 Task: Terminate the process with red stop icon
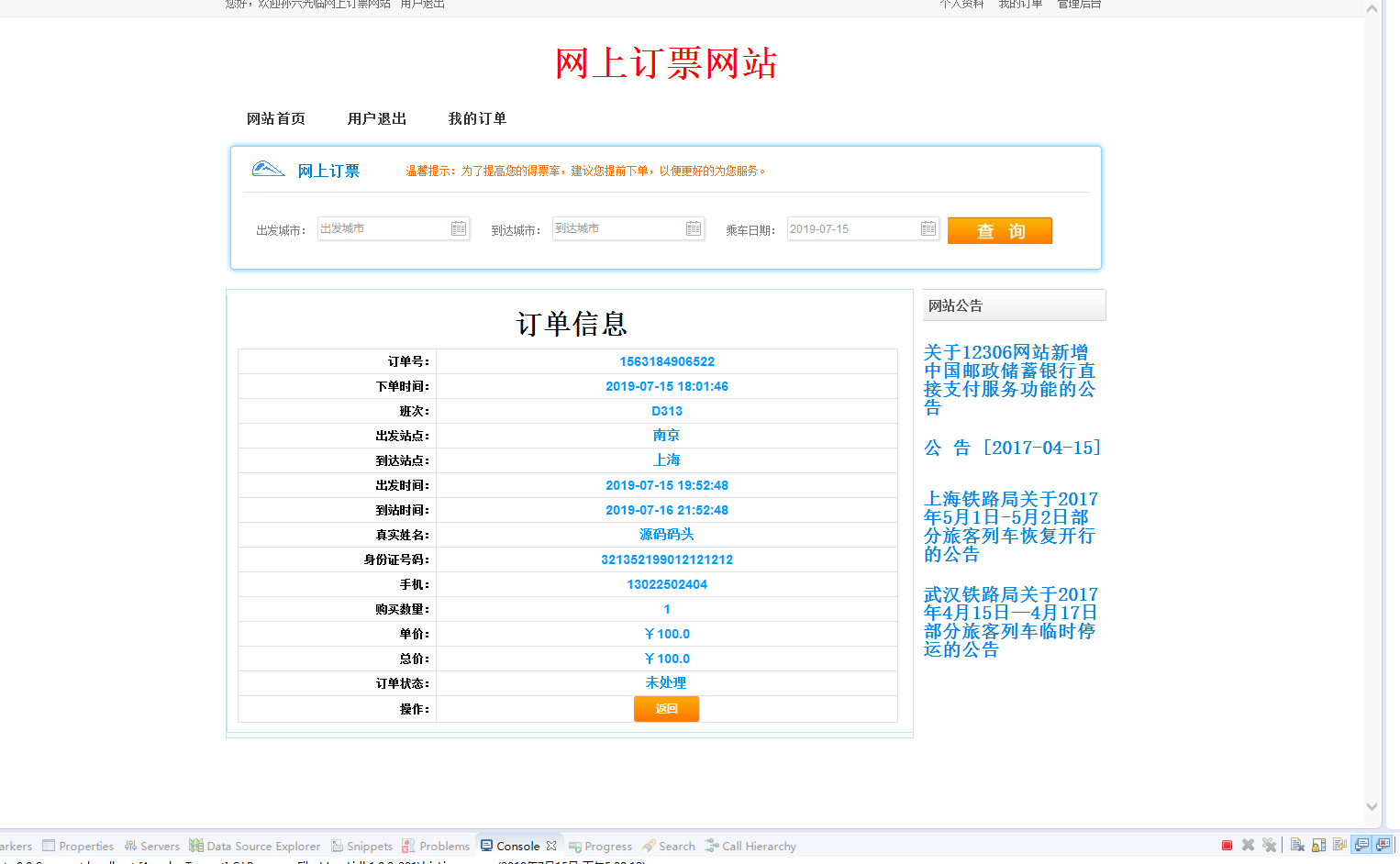tap(1227, 845)
